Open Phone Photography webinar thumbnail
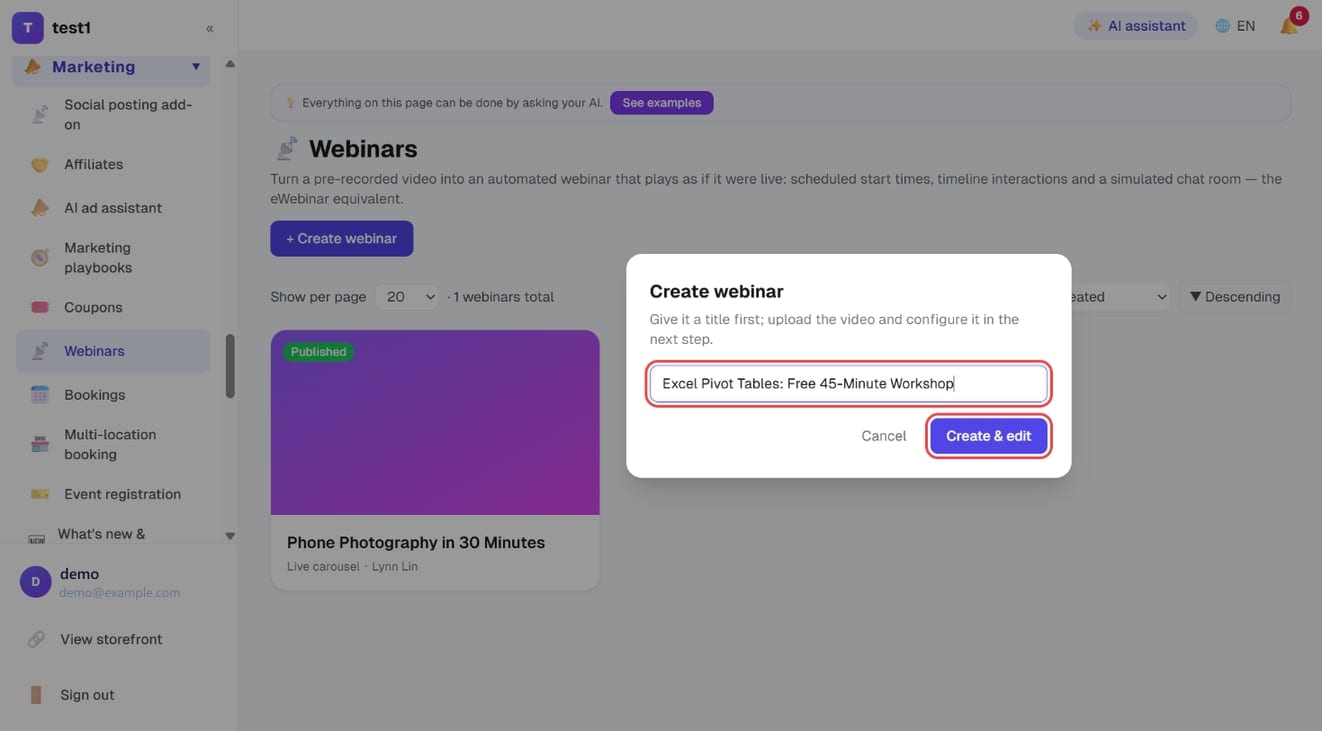 (435, 423)
